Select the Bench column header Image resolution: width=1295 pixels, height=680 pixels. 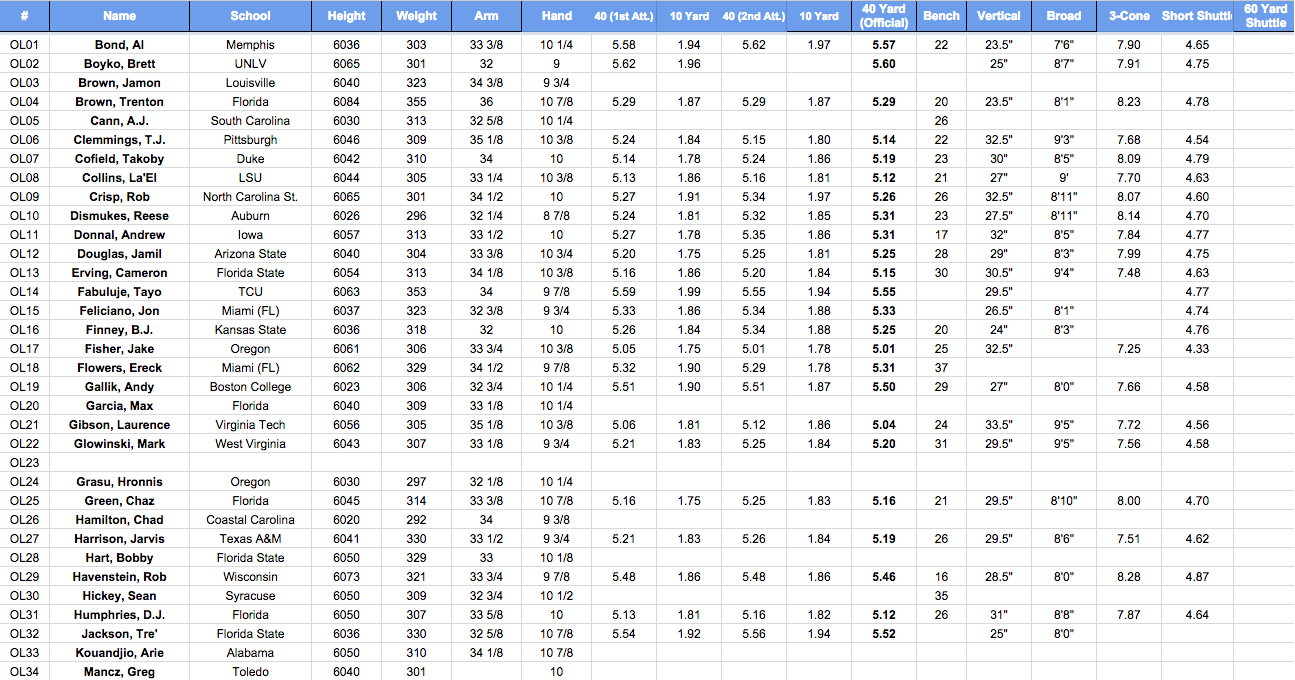(941, 16)
